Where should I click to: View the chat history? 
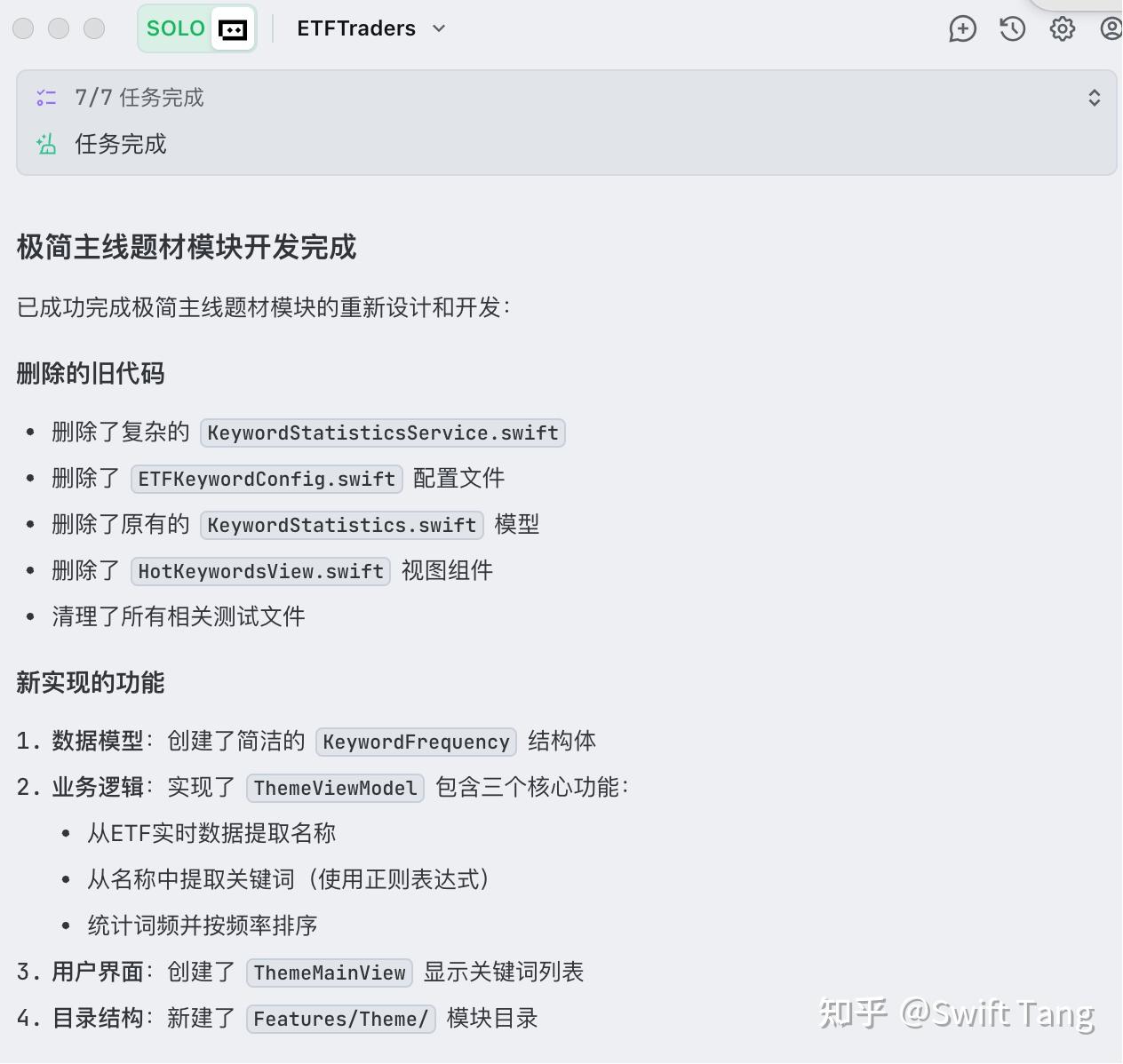click(1012, 28)
